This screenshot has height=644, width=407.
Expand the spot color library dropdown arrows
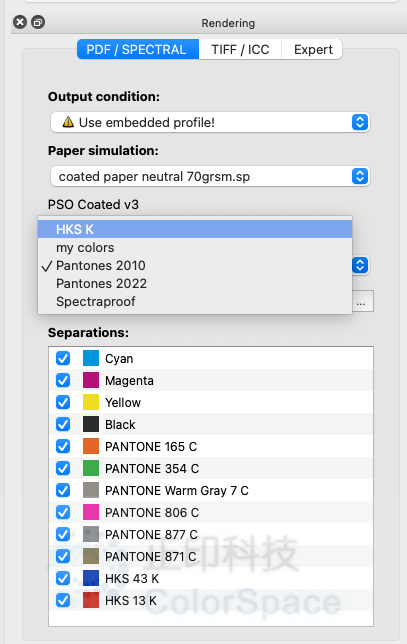pyautogui.click(x=360, y=265)
